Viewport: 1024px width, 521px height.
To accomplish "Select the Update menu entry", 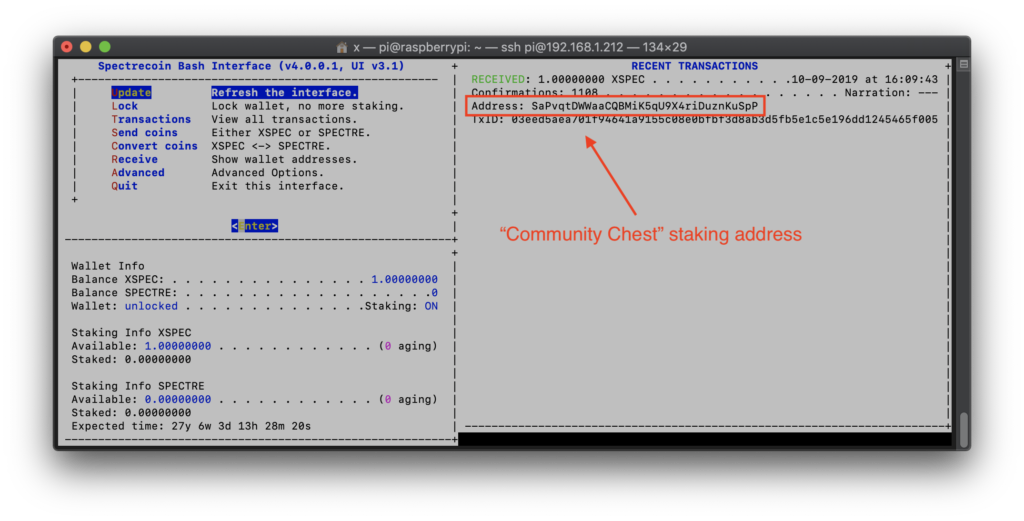I will pyautogui.click(x=131, y=93).
